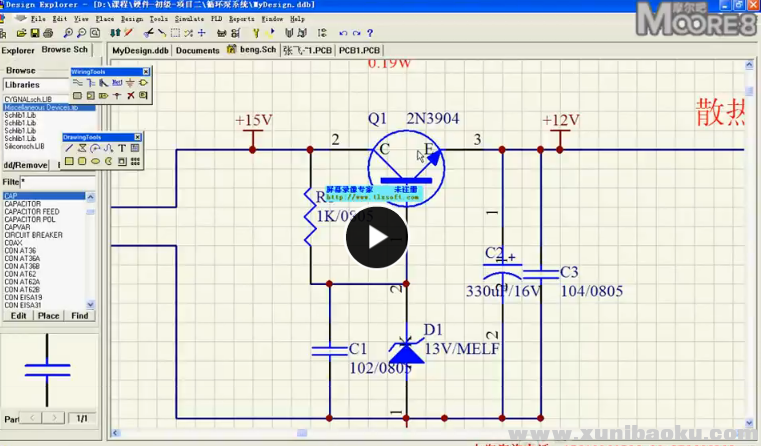Image resolution: width=761 pixels, height=446 pixels.
Task: Select the No ERC red X tool
Action: pos(129,96)
